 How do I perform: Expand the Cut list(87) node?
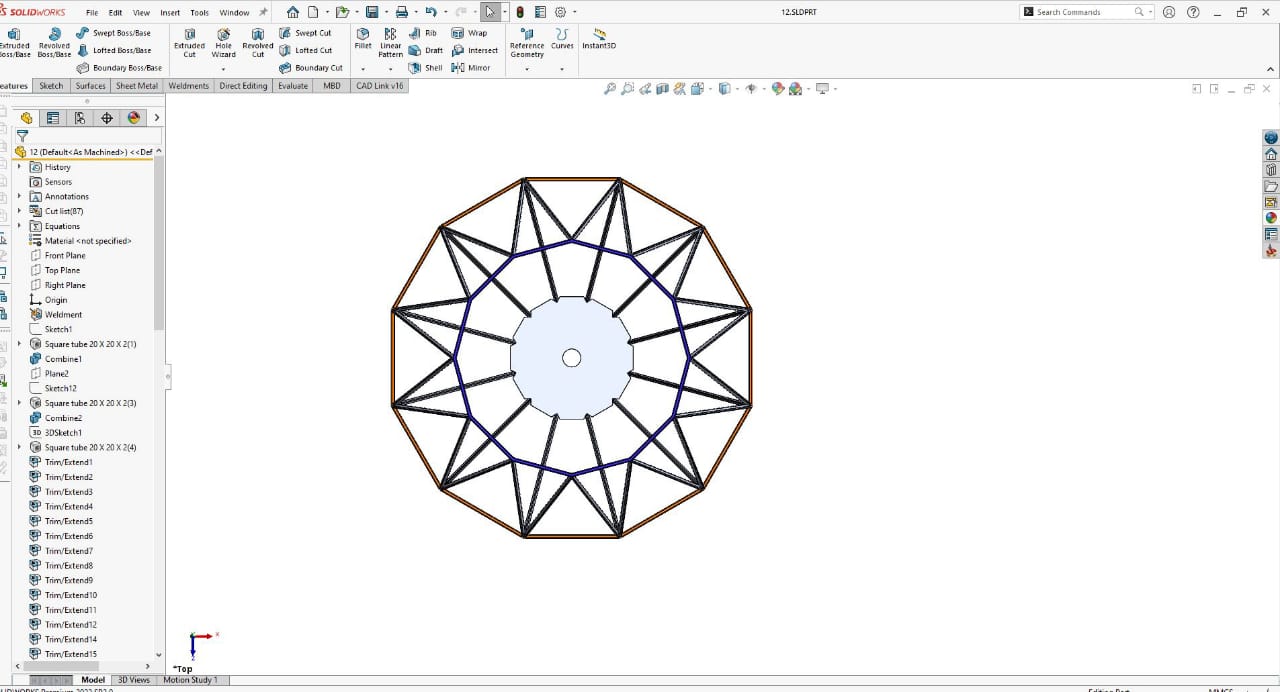[x=19, y=211]
